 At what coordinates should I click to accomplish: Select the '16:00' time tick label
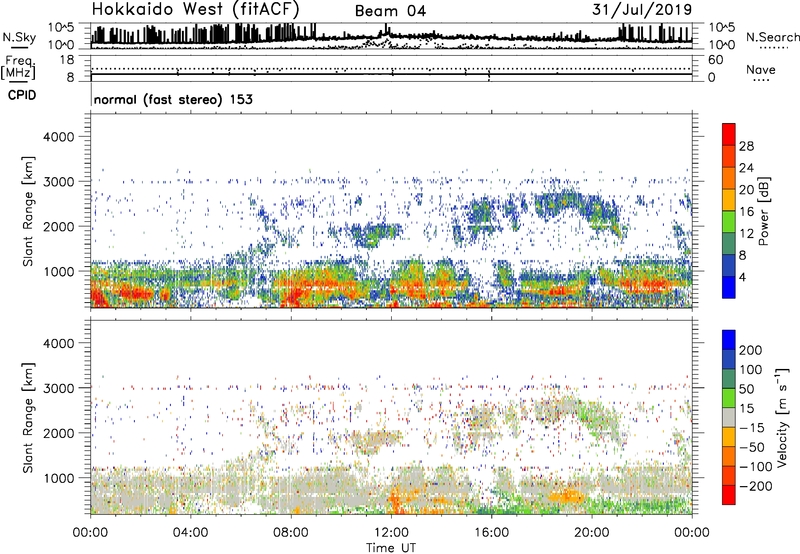491,533
